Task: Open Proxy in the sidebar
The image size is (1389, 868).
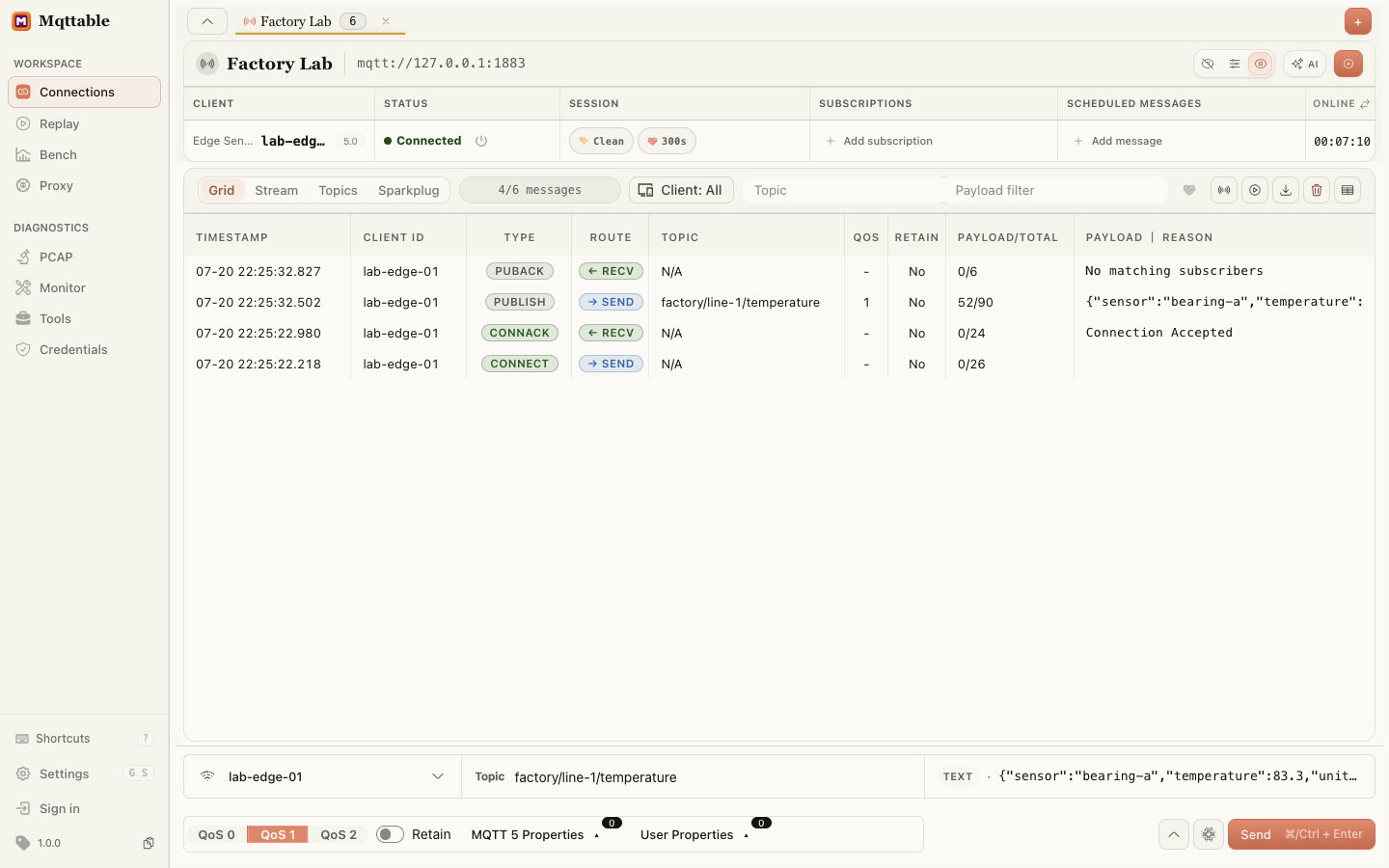Action: click(84, 185)
